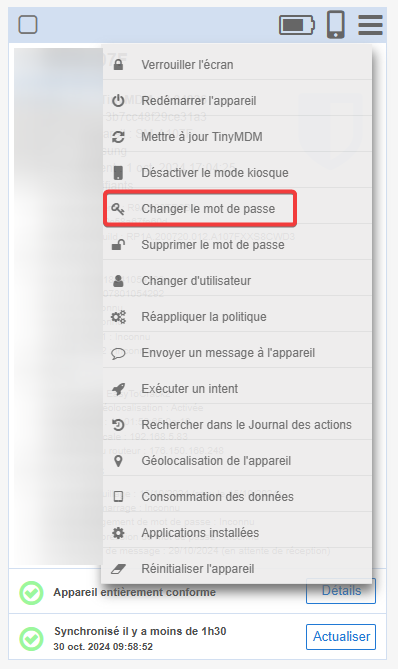
Task: Click the eraser icon for Réinitialiser l'appareil
Action: pos(118,569)
